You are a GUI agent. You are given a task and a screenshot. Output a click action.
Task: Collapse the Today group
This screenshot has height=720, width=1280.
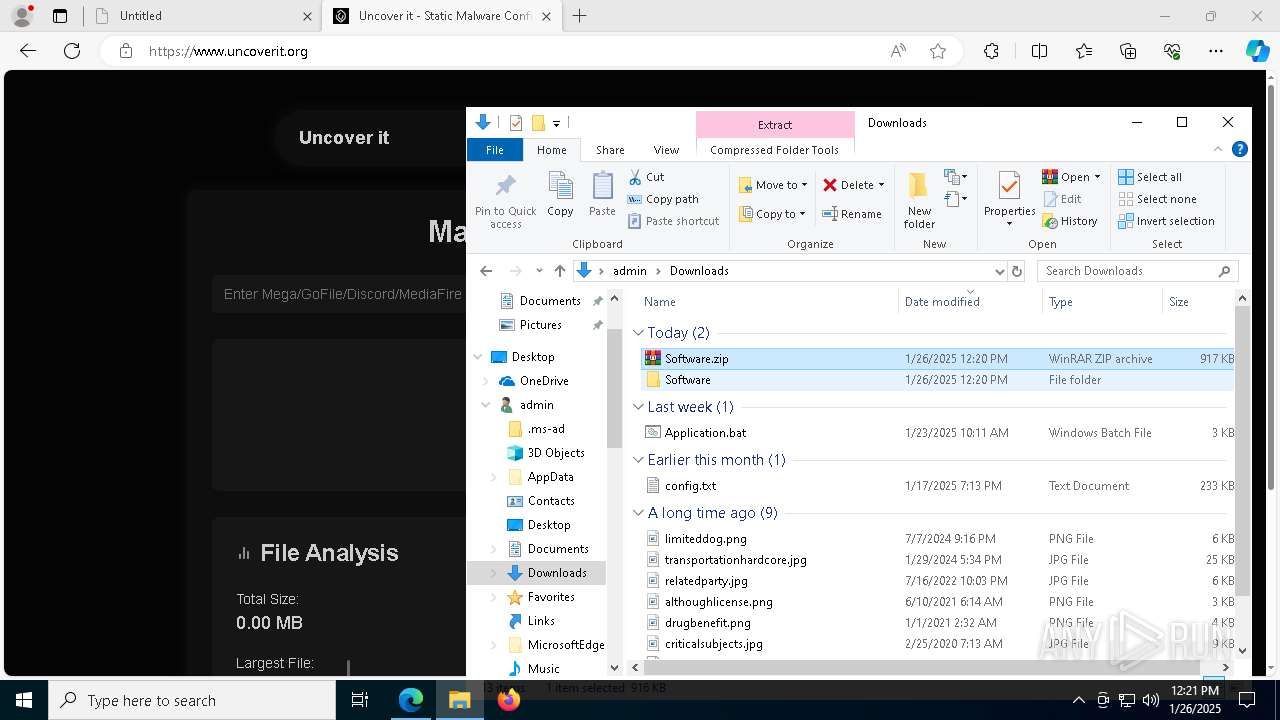639,333
